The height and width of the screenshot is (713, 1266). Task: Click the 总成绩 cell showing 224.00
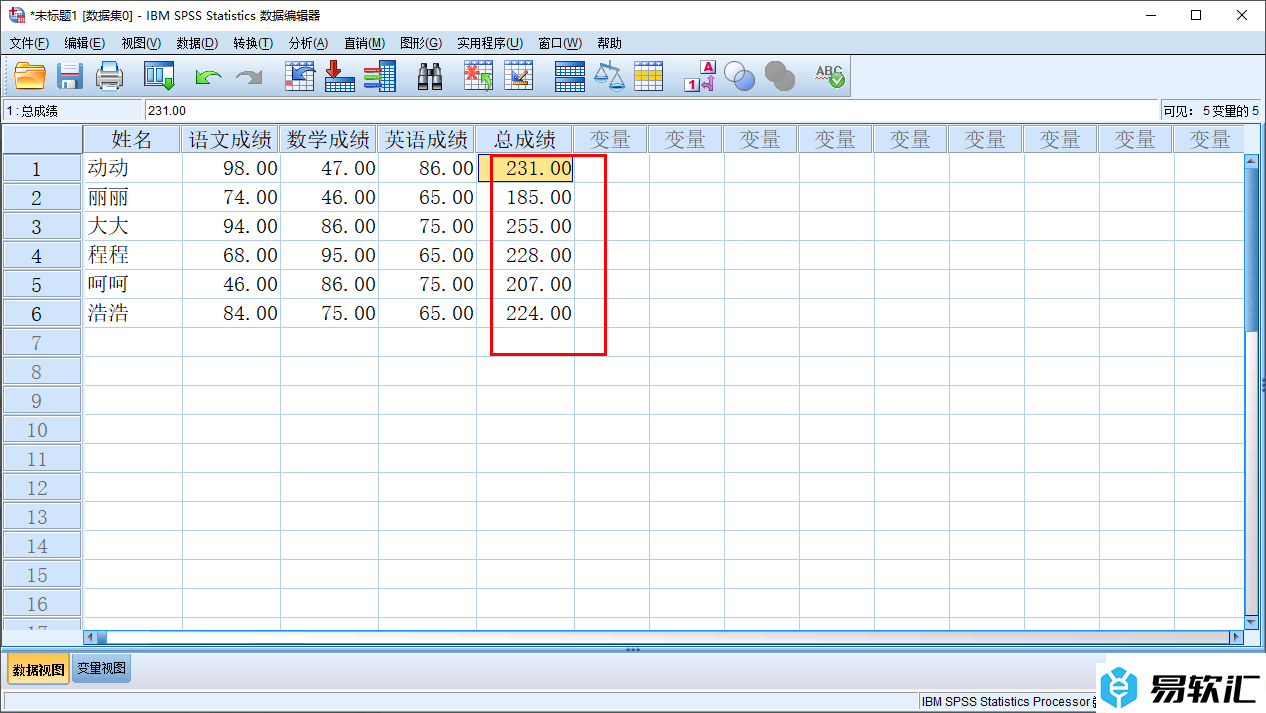(x=525, y=313)
